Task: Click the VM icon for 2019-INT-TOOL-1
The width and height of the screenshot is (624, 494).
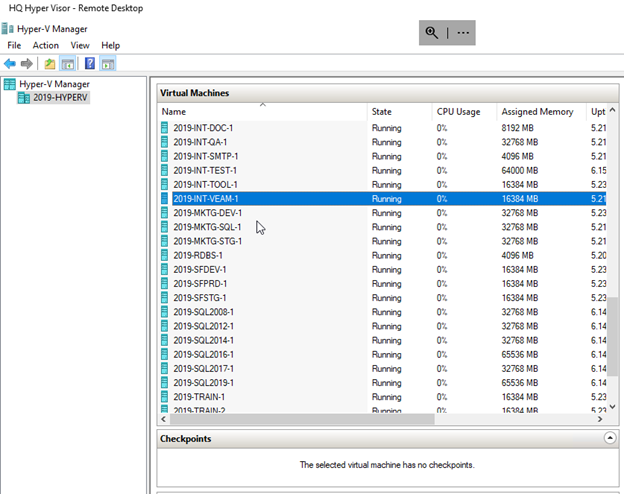Action: [x=164, y=184]
